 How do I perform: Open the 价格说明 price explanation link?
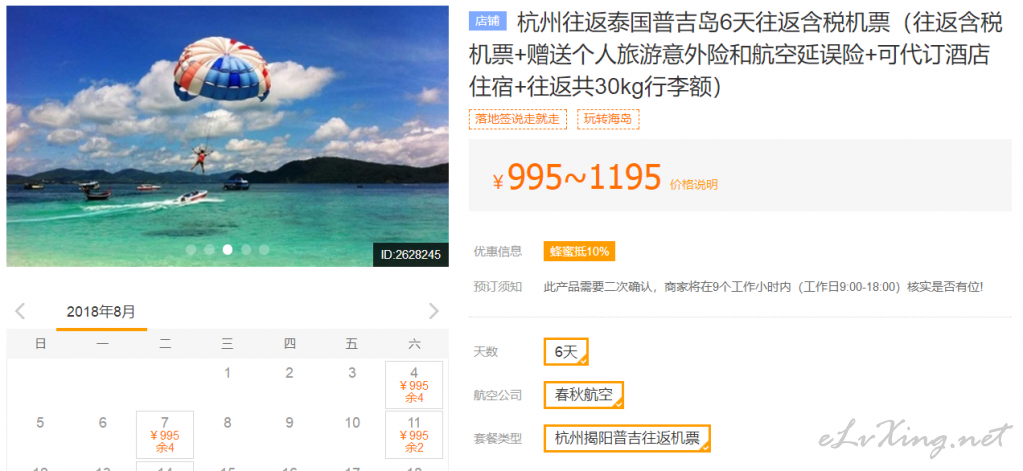pyautogui.click(x=694, y=185)
